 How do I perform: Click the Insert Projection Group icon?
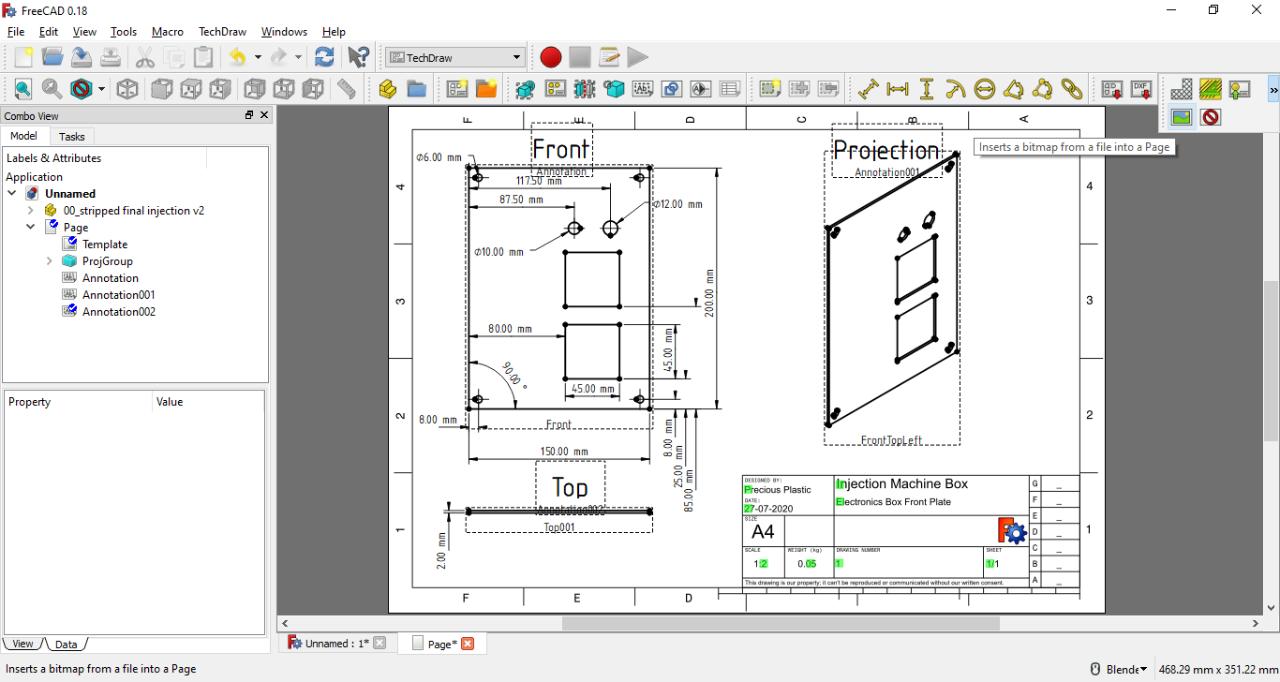point(555,90)
